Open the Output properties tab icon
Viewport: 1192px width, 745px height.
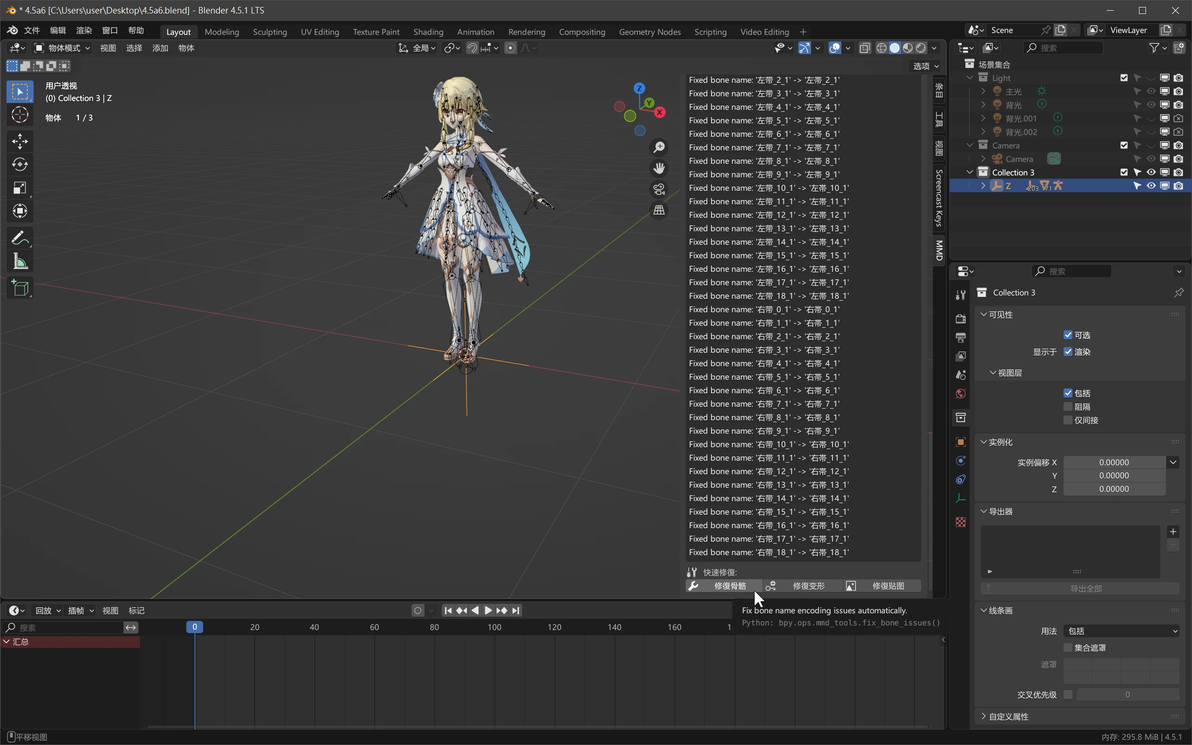[961, 338]
